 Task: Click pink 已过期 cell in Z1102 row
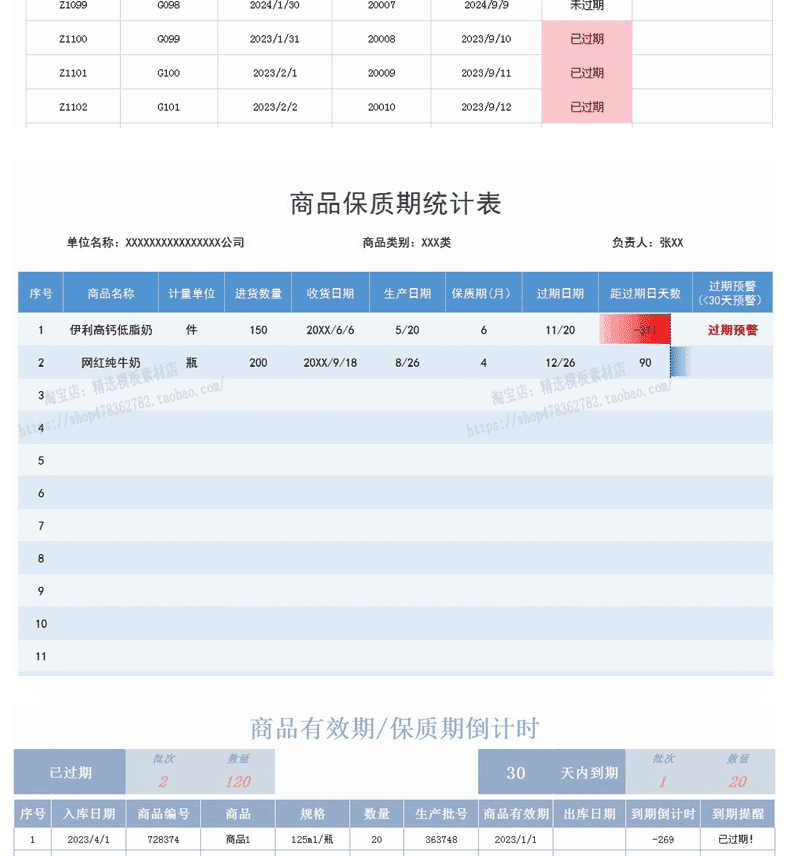587,106
